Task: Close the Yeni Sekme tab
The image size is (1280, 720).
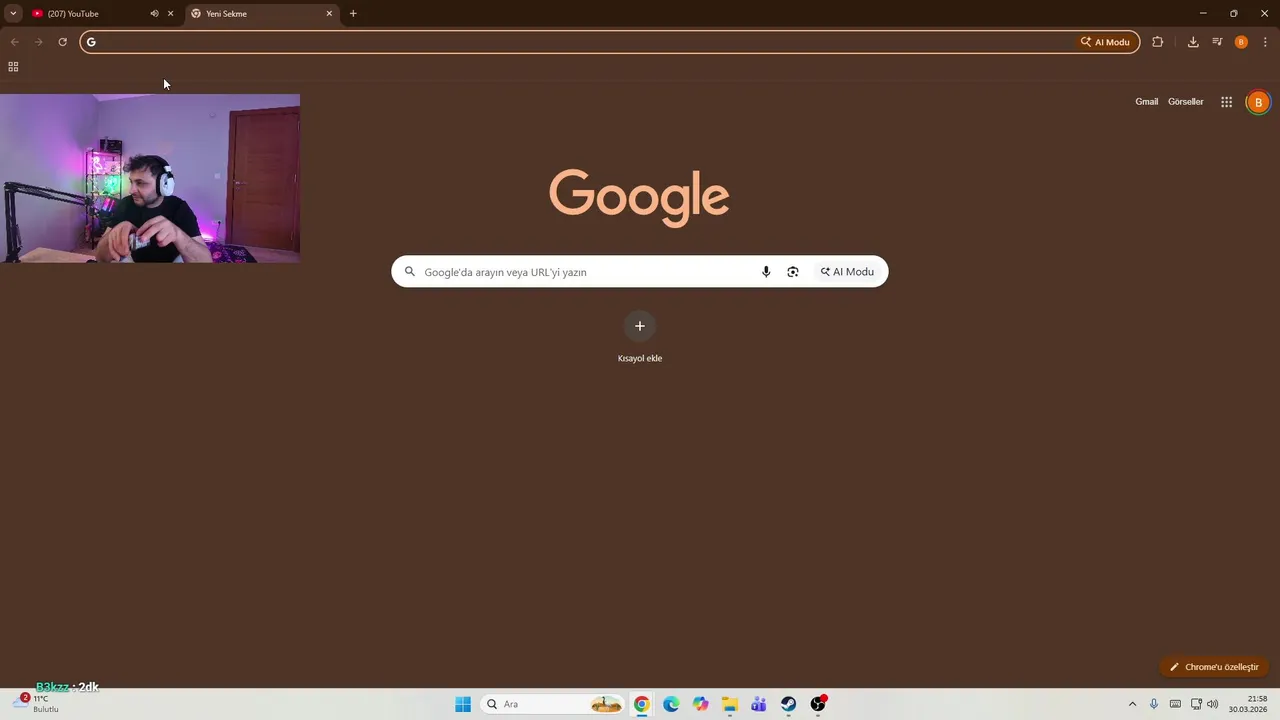Action: [329, 14]
